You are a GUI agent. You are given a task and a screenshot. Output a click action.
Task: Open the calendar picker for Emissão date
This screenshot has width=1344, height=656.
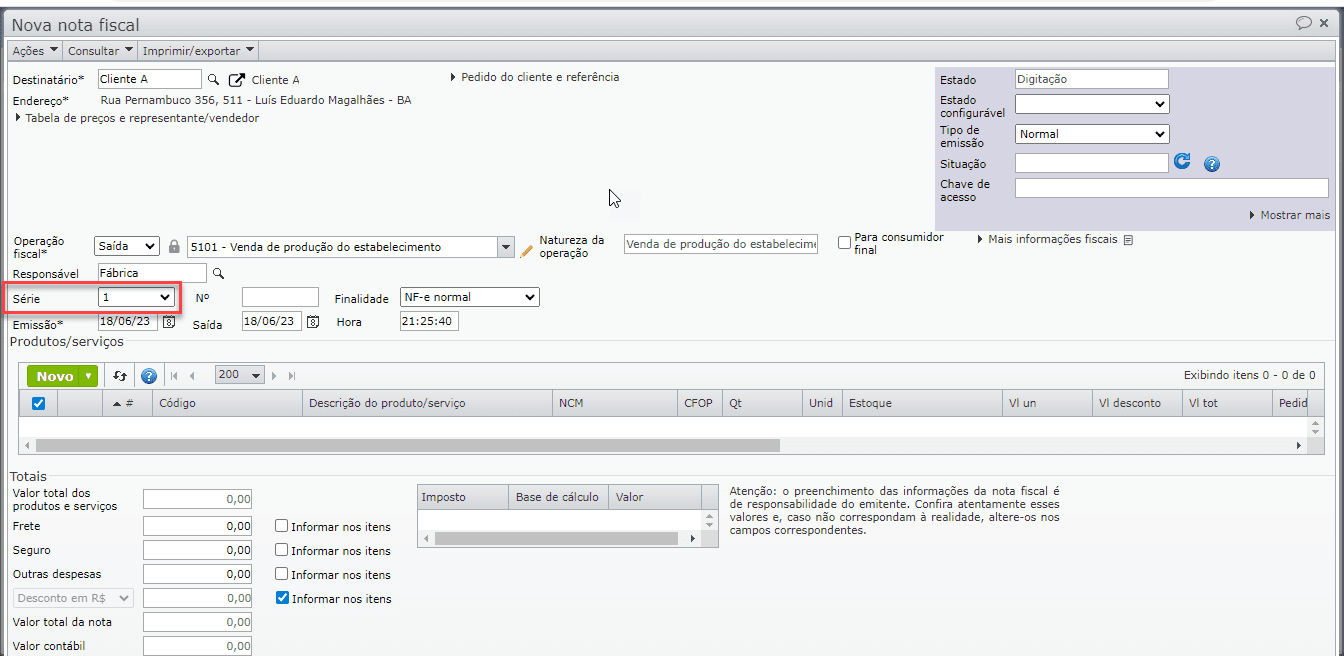169,321
